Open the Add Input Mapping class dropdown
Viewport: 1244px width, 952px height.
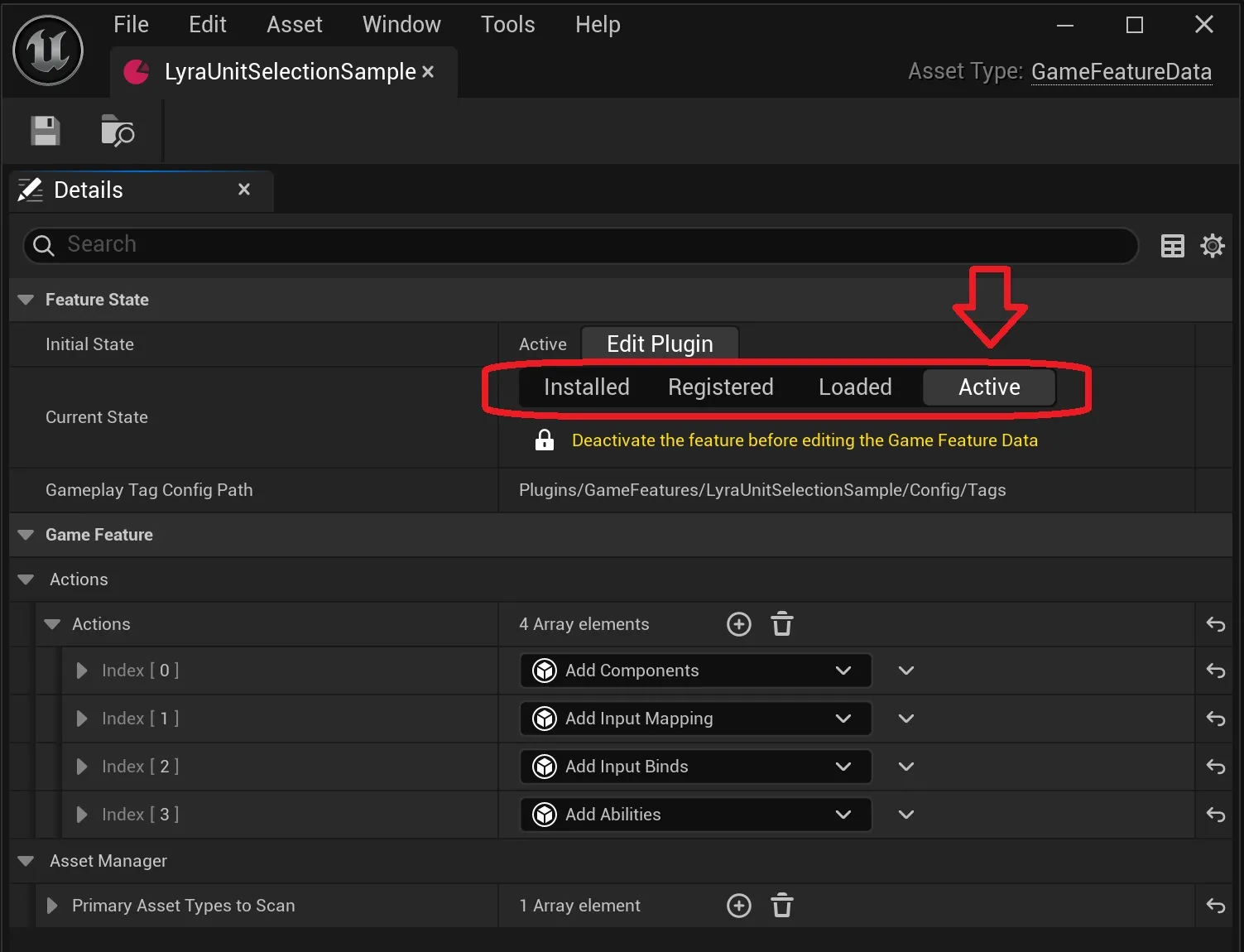point(695,719)
